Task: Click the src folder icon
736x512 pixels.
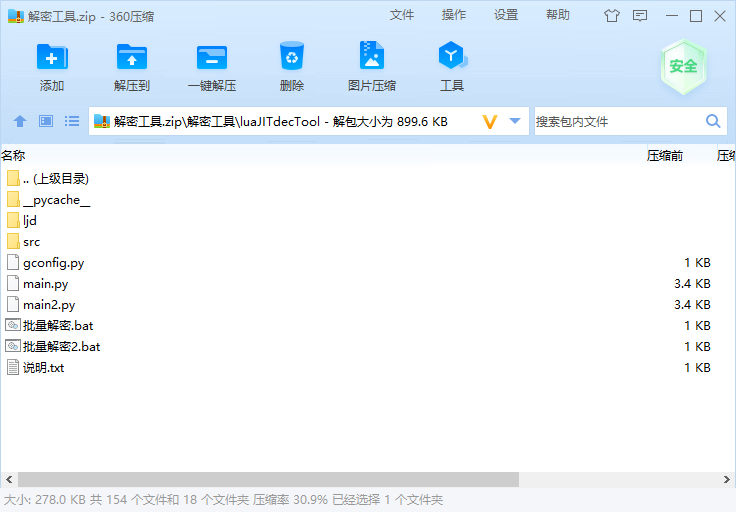Action: (13, 241)
